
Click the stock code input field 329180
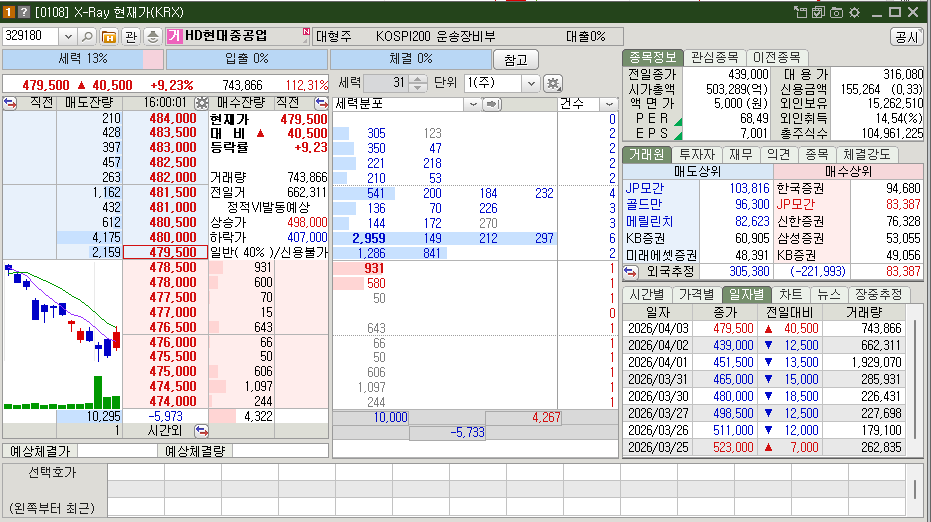coord(31,36)
